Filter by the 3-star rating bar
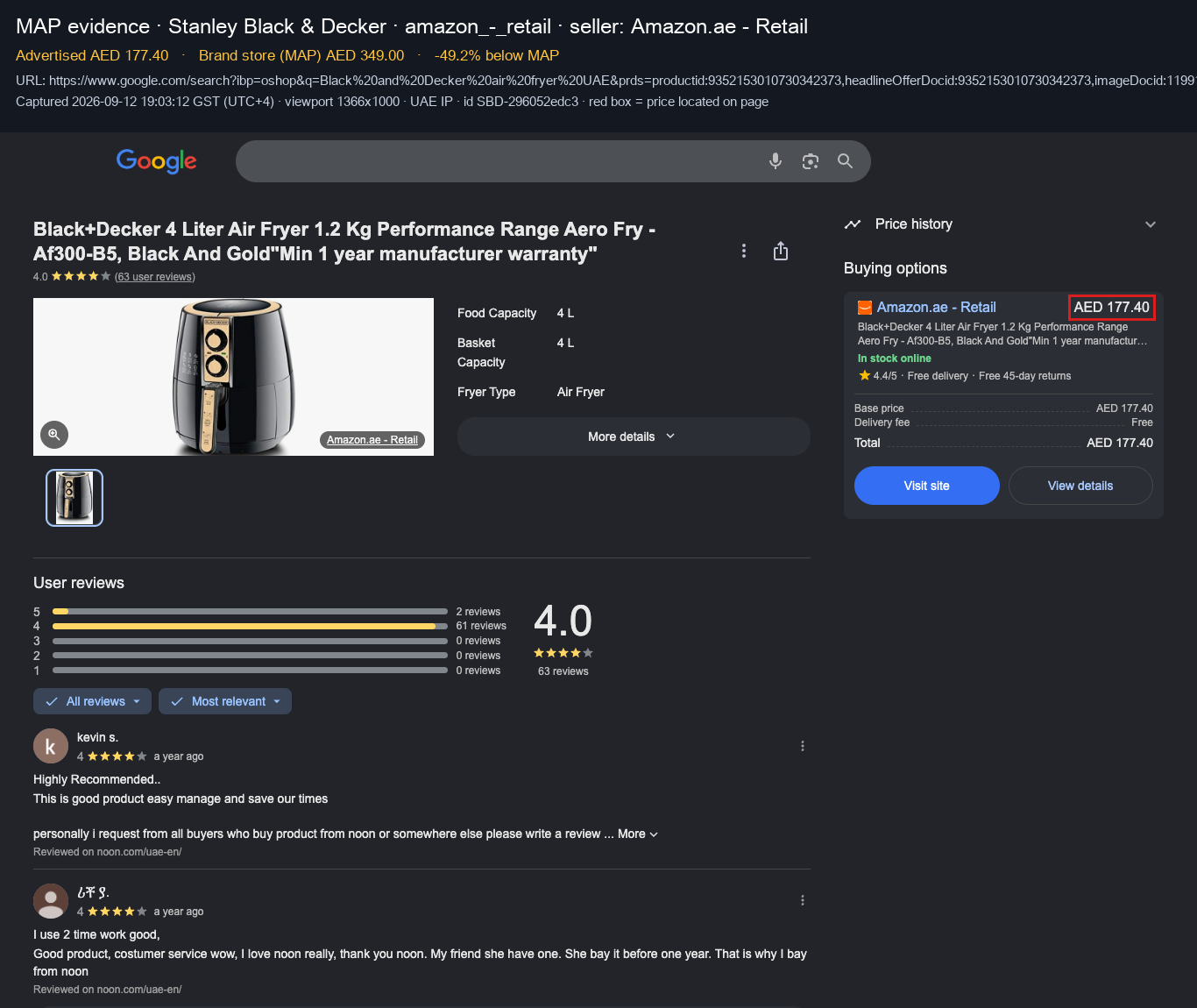 pos(250,641)
